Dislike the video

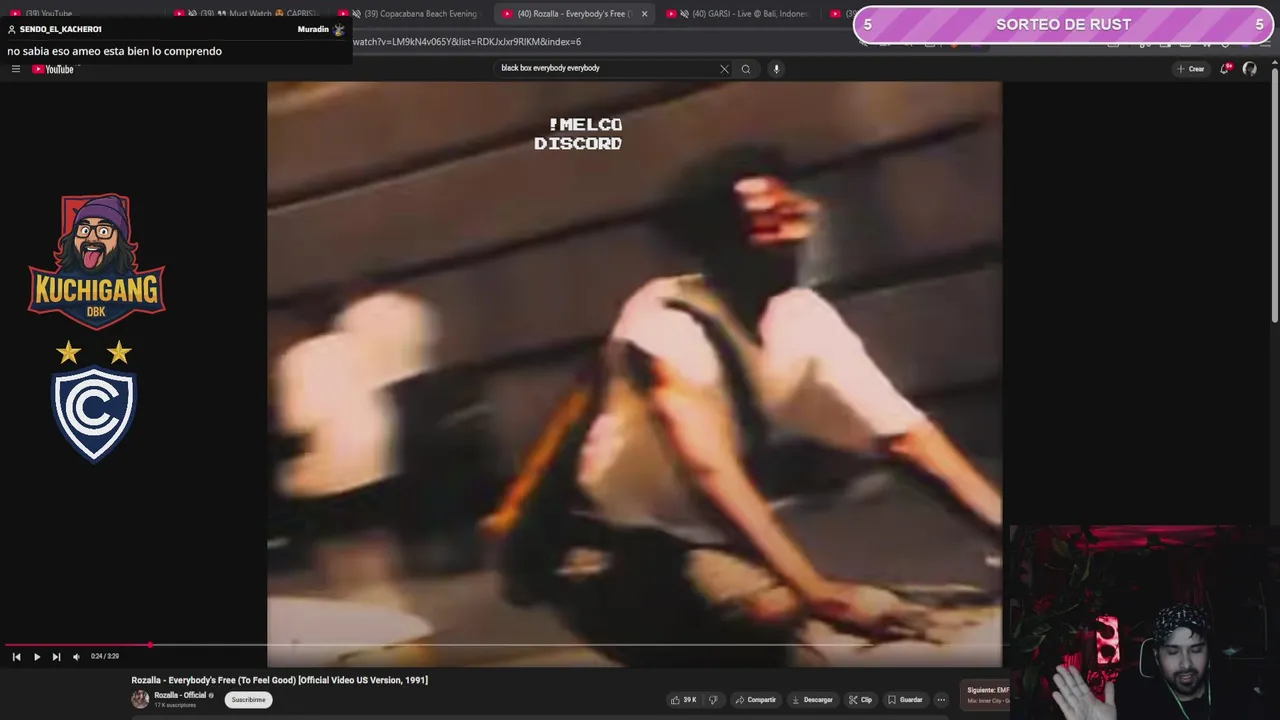[x=713, y=700]
